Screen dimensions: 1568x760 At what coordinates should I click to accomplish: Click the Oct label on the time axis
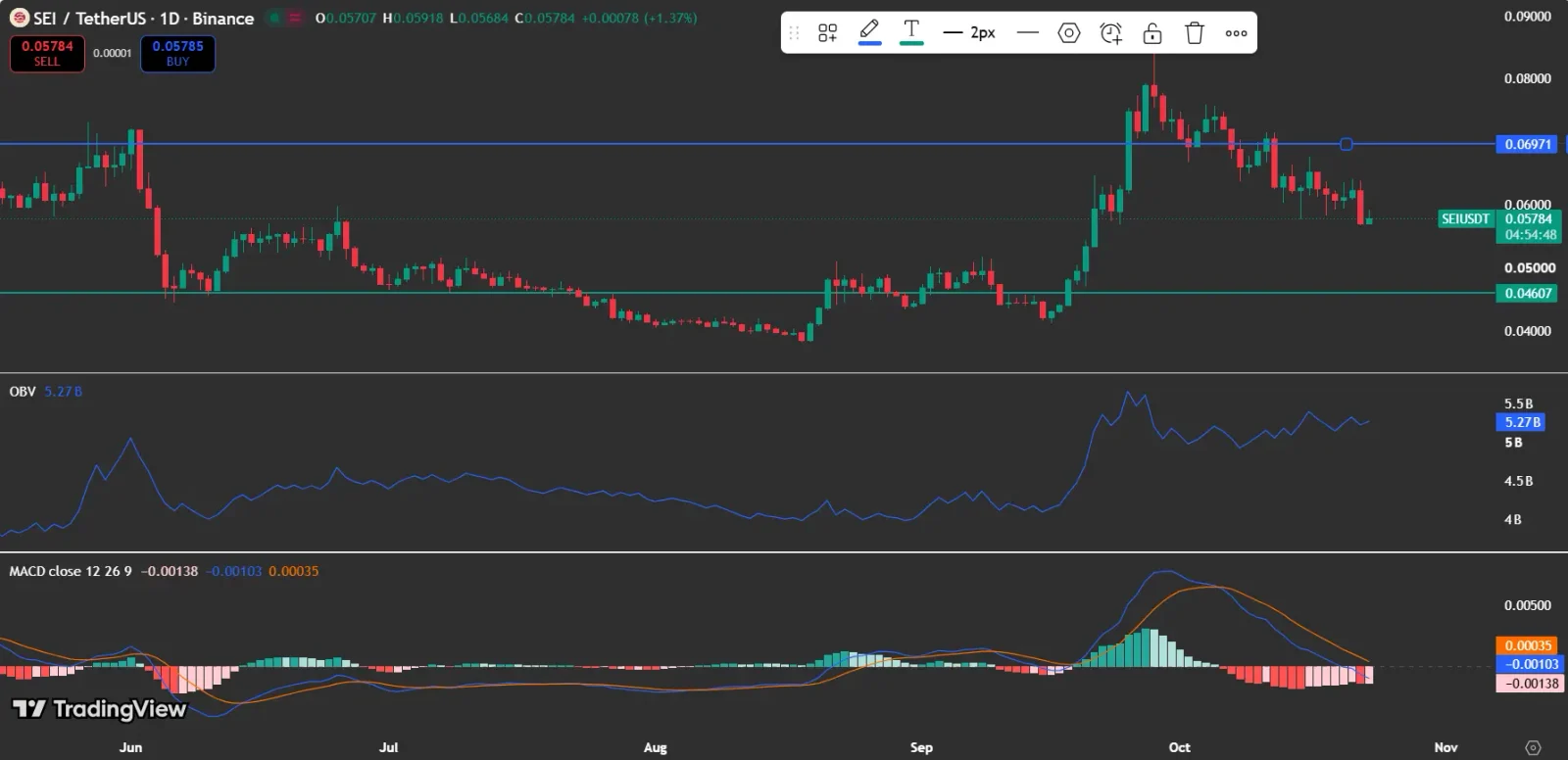[x=1180, y=747]
